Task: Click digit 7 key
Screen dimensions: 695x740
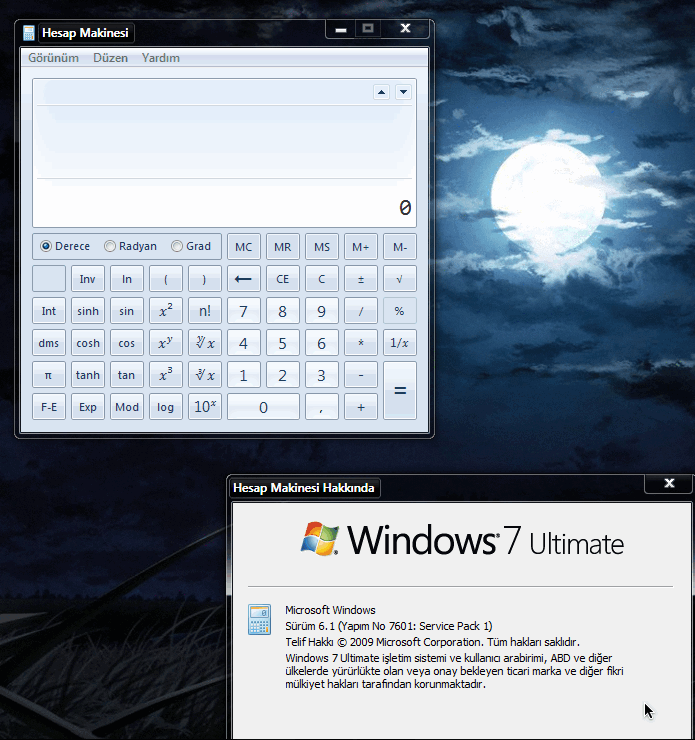Action: coord(243,311)
